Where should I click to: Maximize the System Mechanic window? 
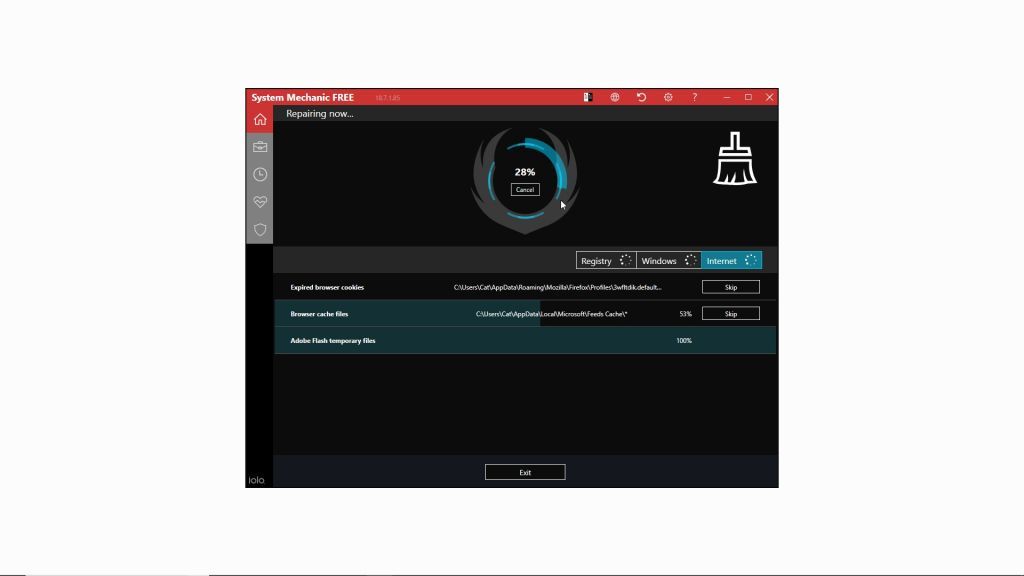[748, 97]
